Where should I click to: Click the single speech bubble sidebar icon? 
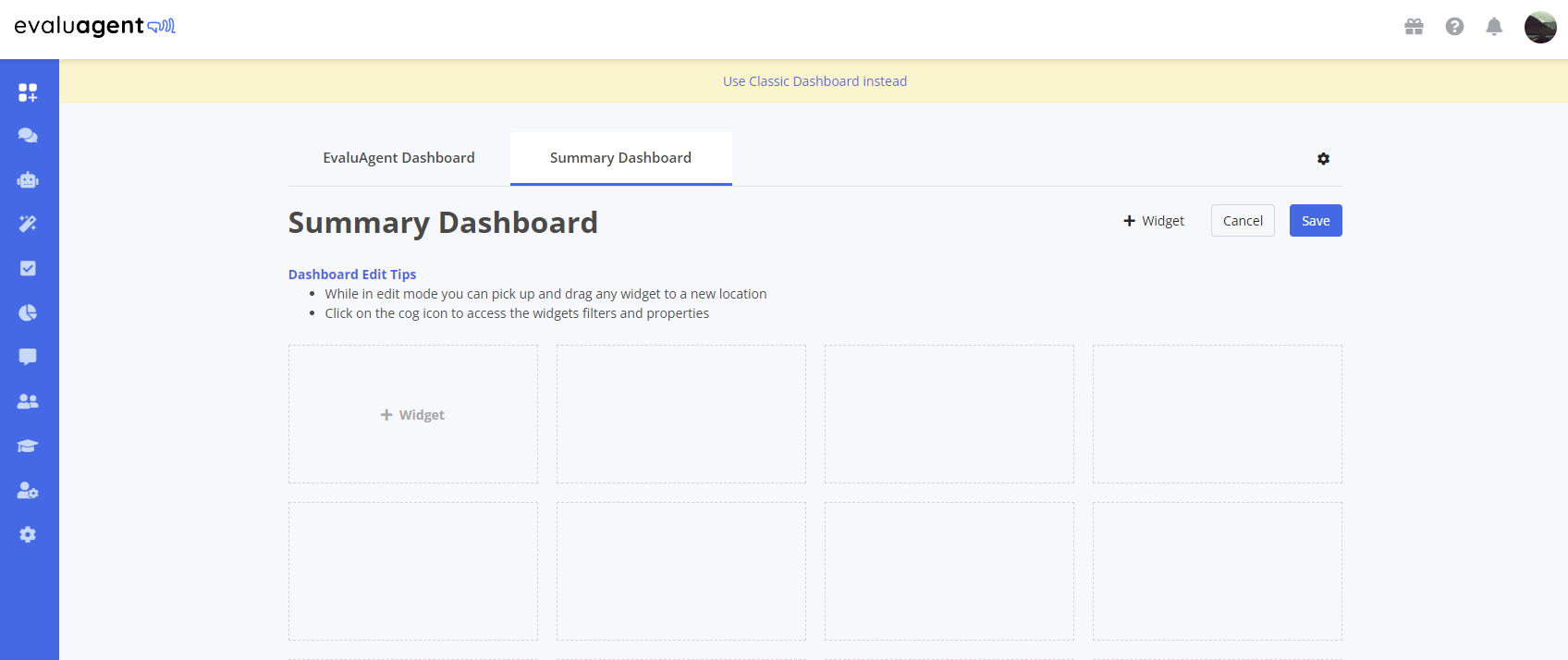click(28, 357)
